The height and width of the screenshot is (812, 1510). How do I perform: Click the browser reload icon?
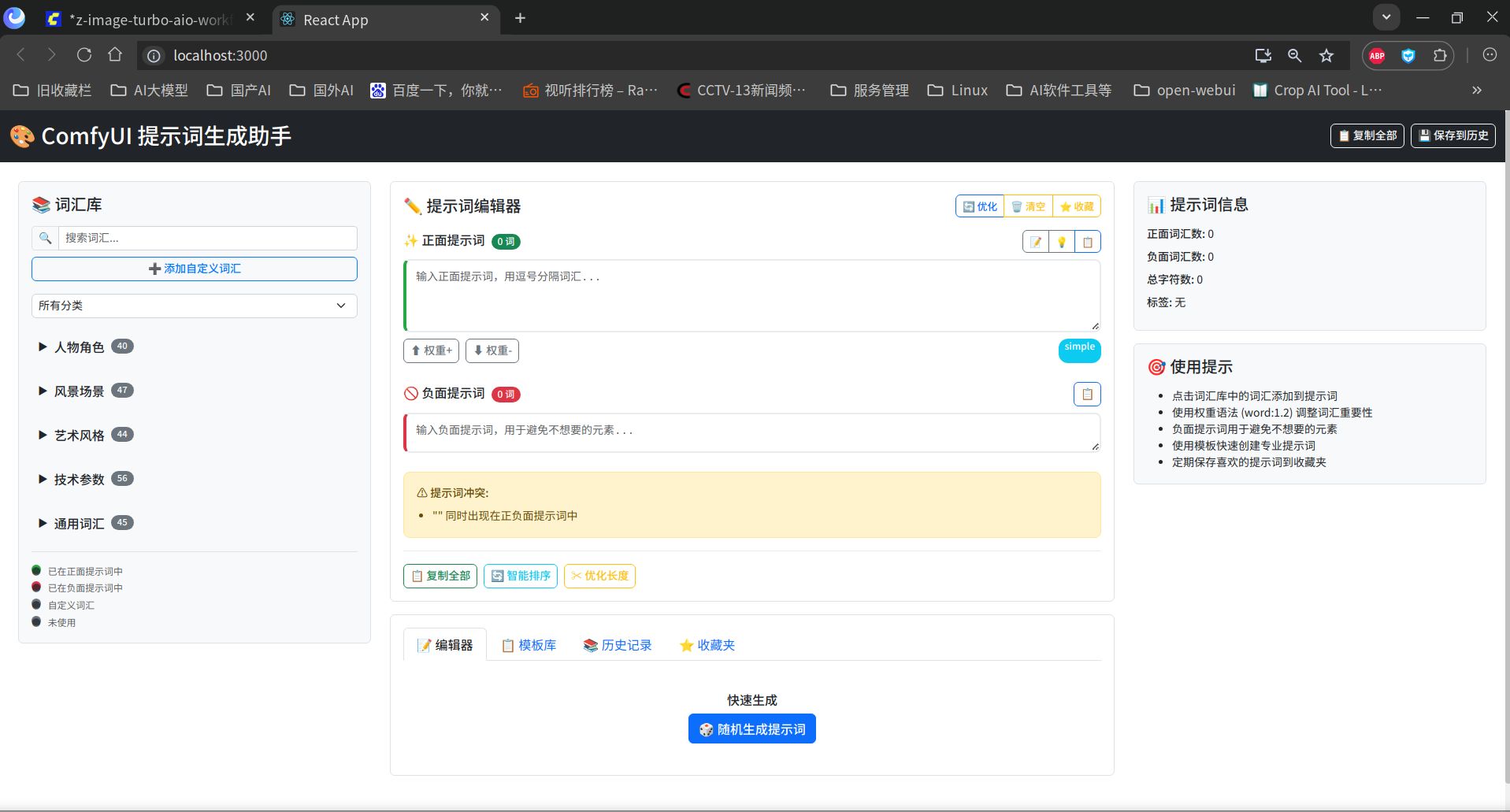(84, 55)
